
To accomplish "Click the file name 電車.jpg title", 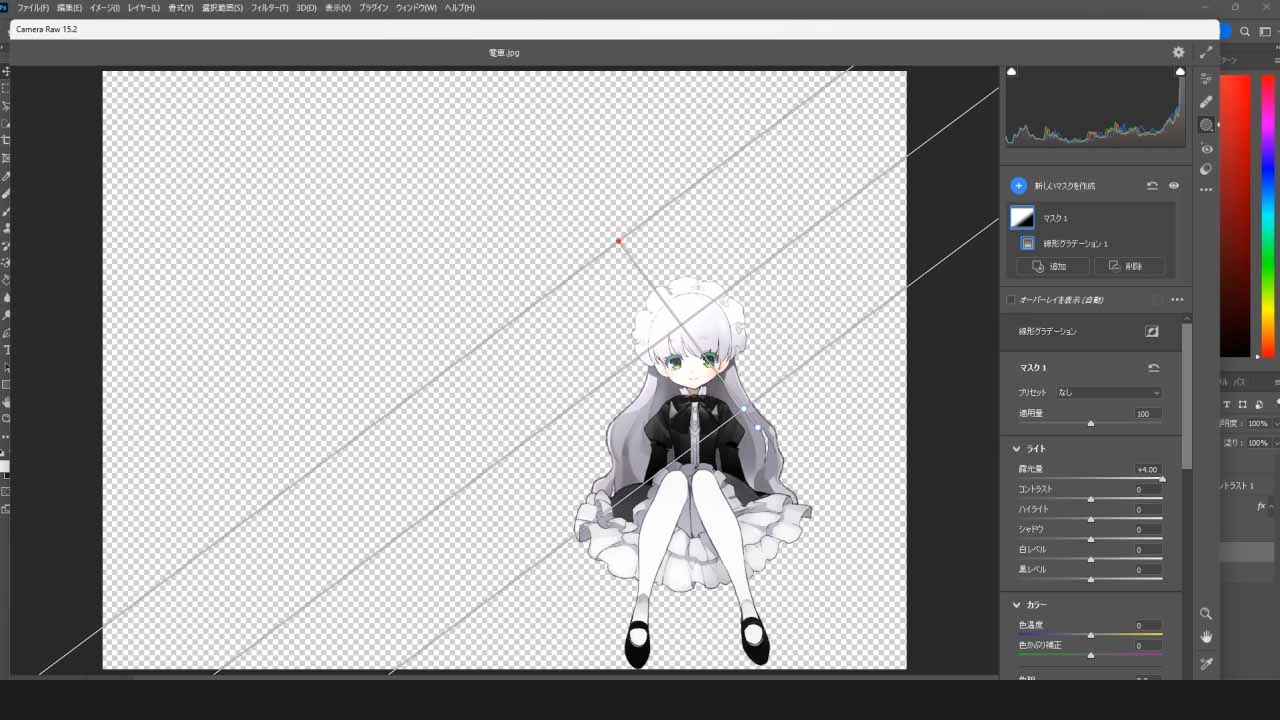I will (504, 53).
